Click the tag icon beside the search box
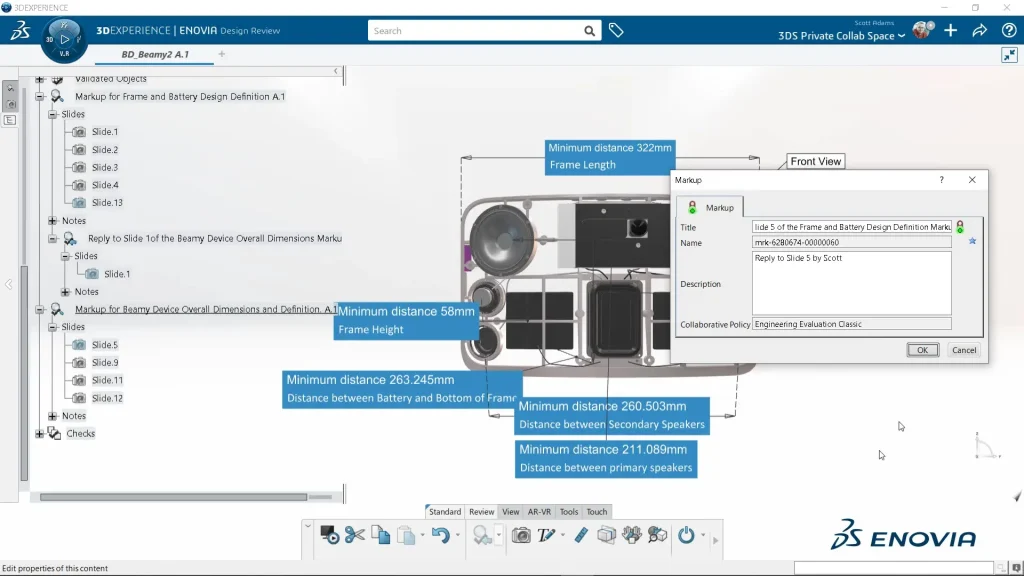This screenshot has width=1024, height=576. pos(616,31)
